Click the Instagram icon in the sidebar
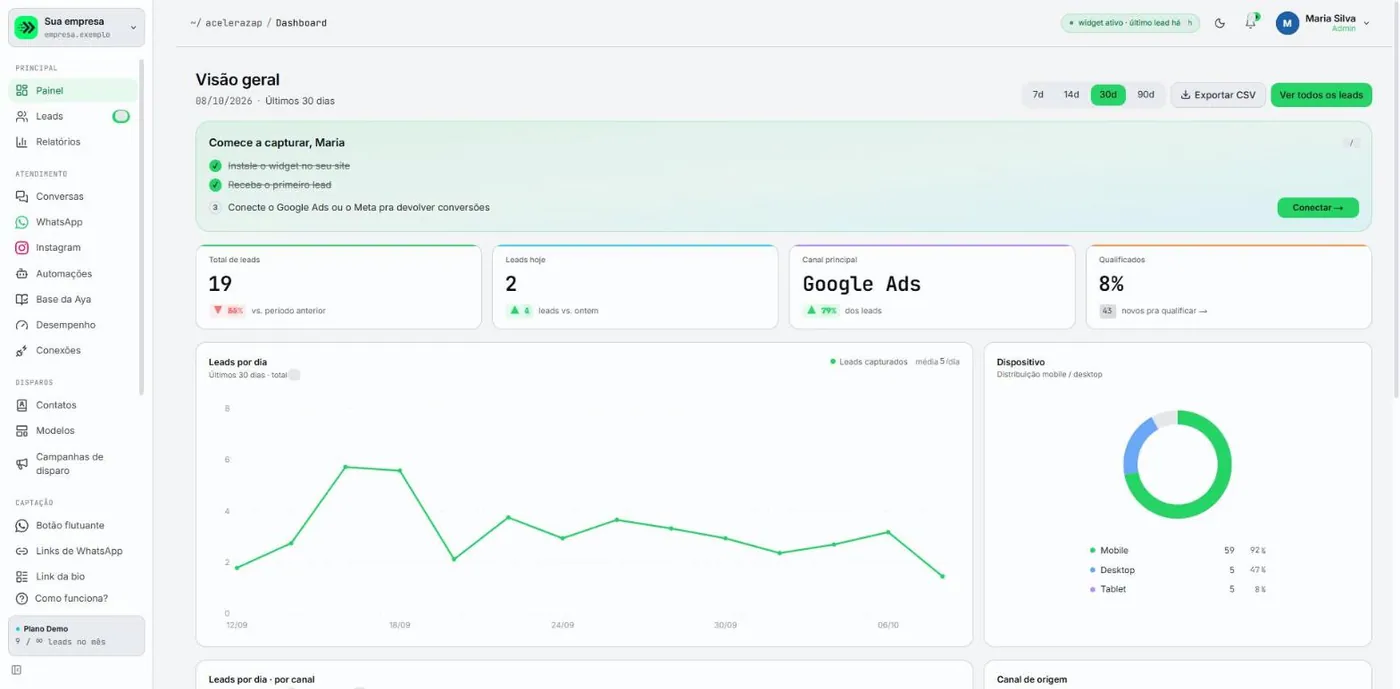This screenshot has height=689, width=1400. (x=22, y=248)
